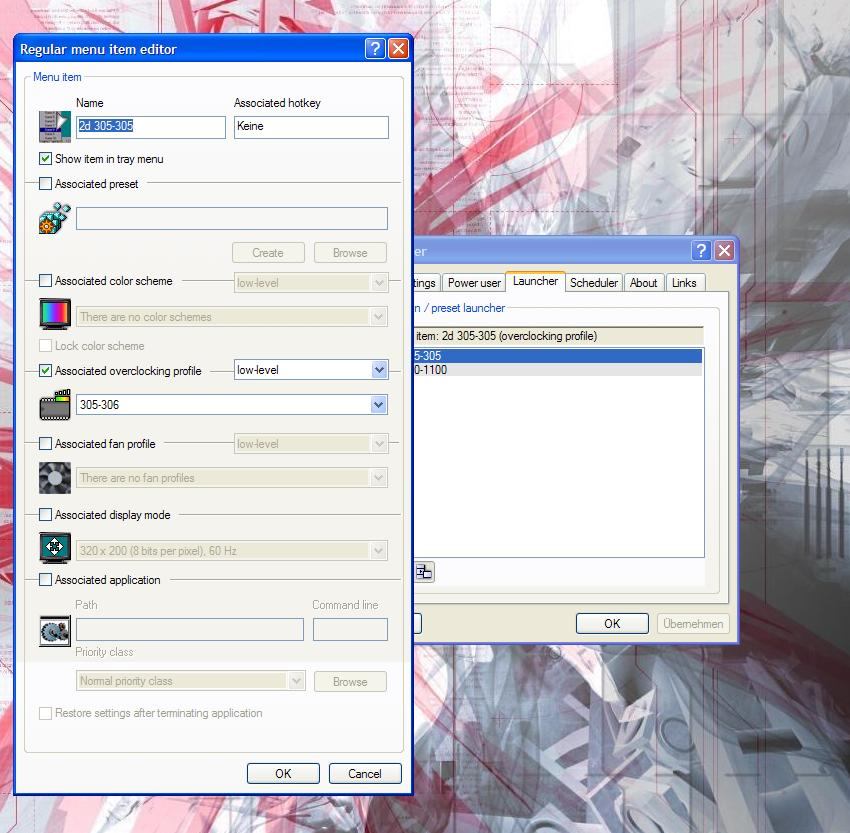Uncheck Associated overclocking profile
This screenshot has height=833, width=850.
[x=46, y=371]
